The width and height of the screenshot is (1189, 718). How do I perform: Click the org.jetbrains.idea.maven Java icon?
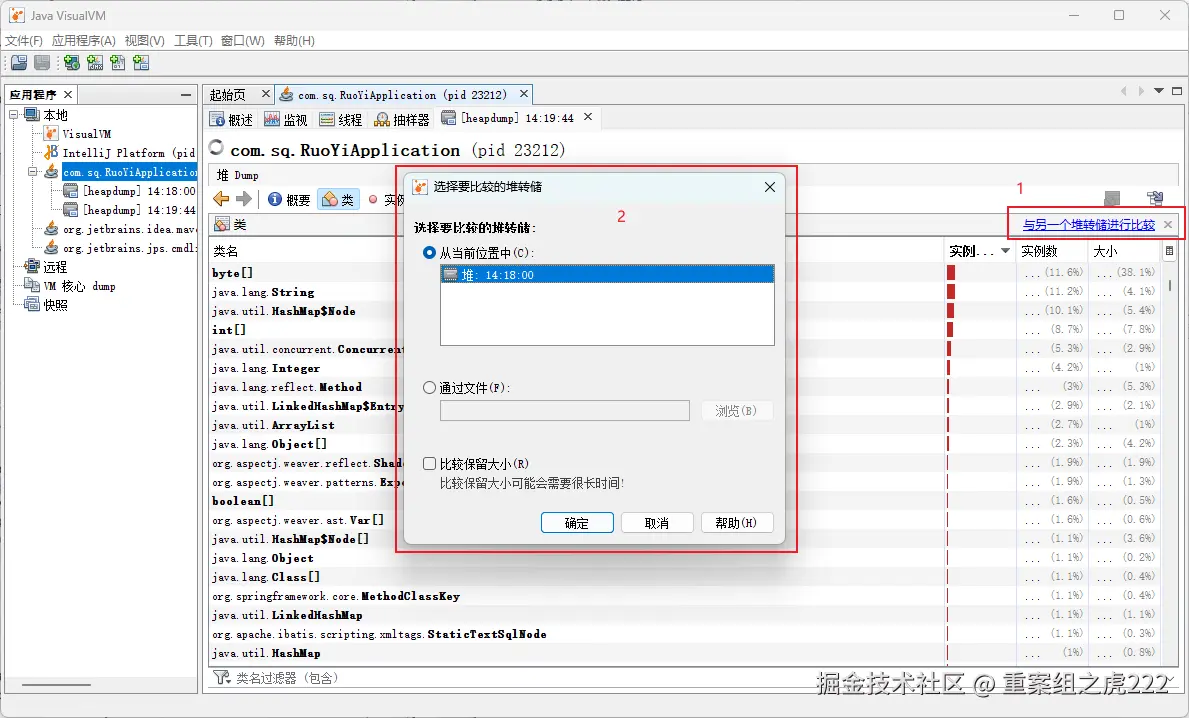coord(52,228)
